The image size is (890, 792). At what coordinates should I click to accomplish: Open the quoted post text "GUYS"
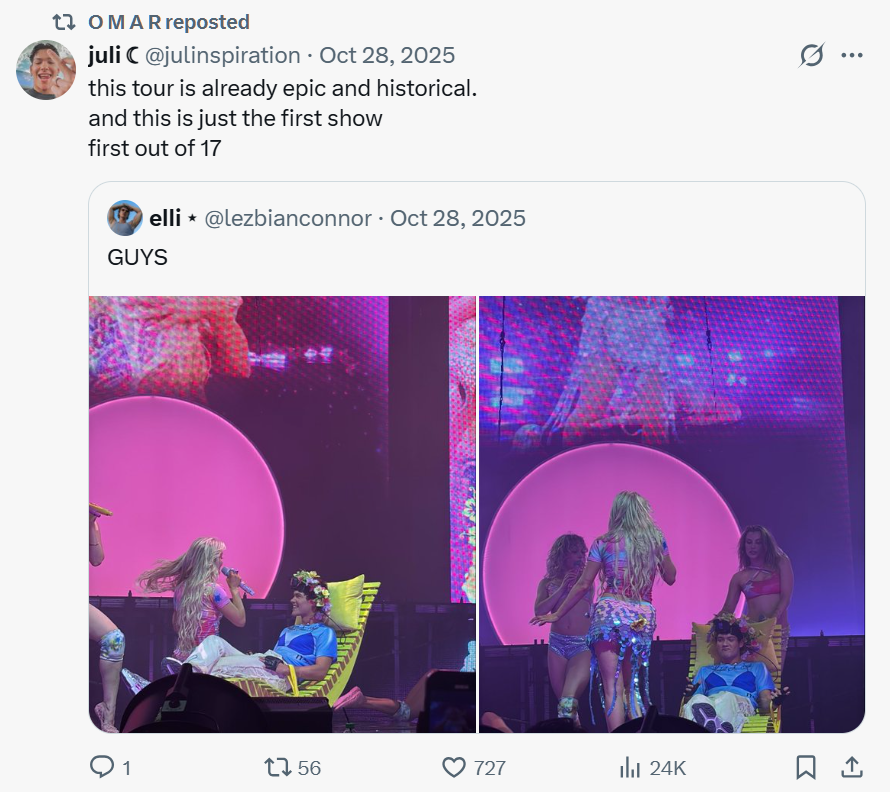coord(138,257)
